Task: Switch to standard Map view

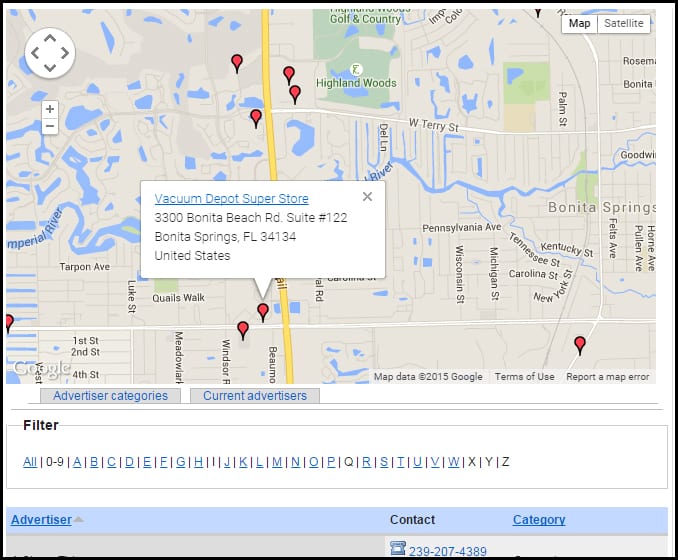Action: pyautogui.click(x=579, y=23)
